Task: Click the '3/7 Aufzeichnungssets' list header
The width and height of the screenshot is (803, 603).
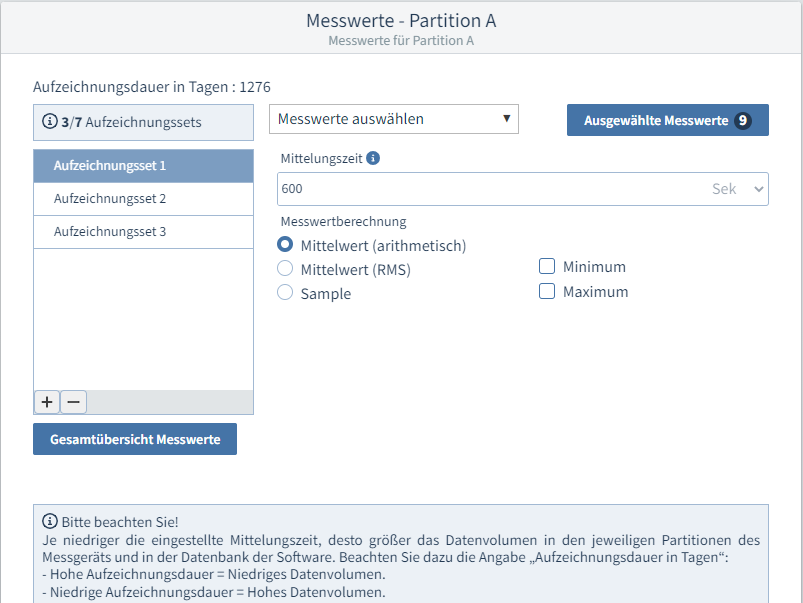Action: pyautogui.click(x=143, y=122)
